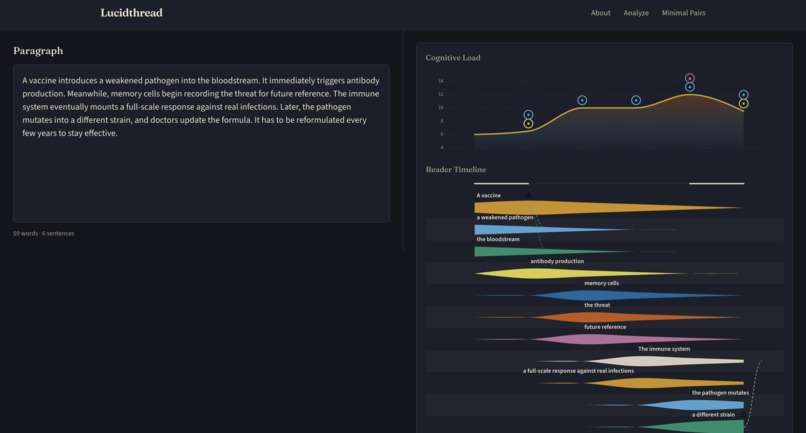Select the dark blue memory cells ribbon
Screen dimensions: 806x433
point(609,295)
